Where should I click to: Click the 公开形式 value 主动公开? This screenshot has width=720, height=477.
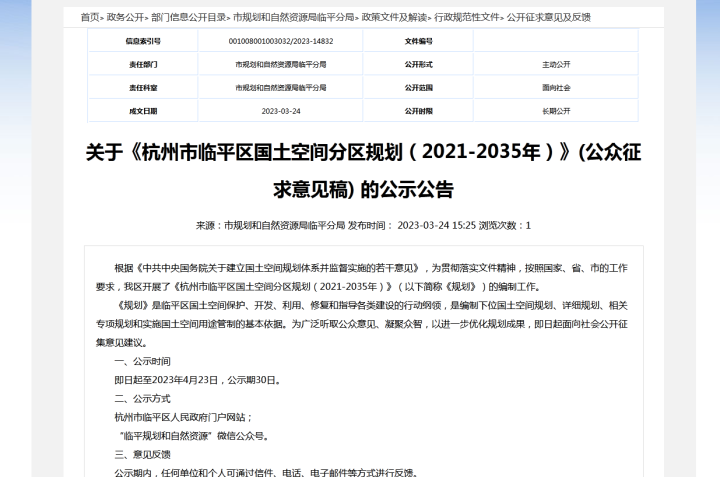click(556, 64)
